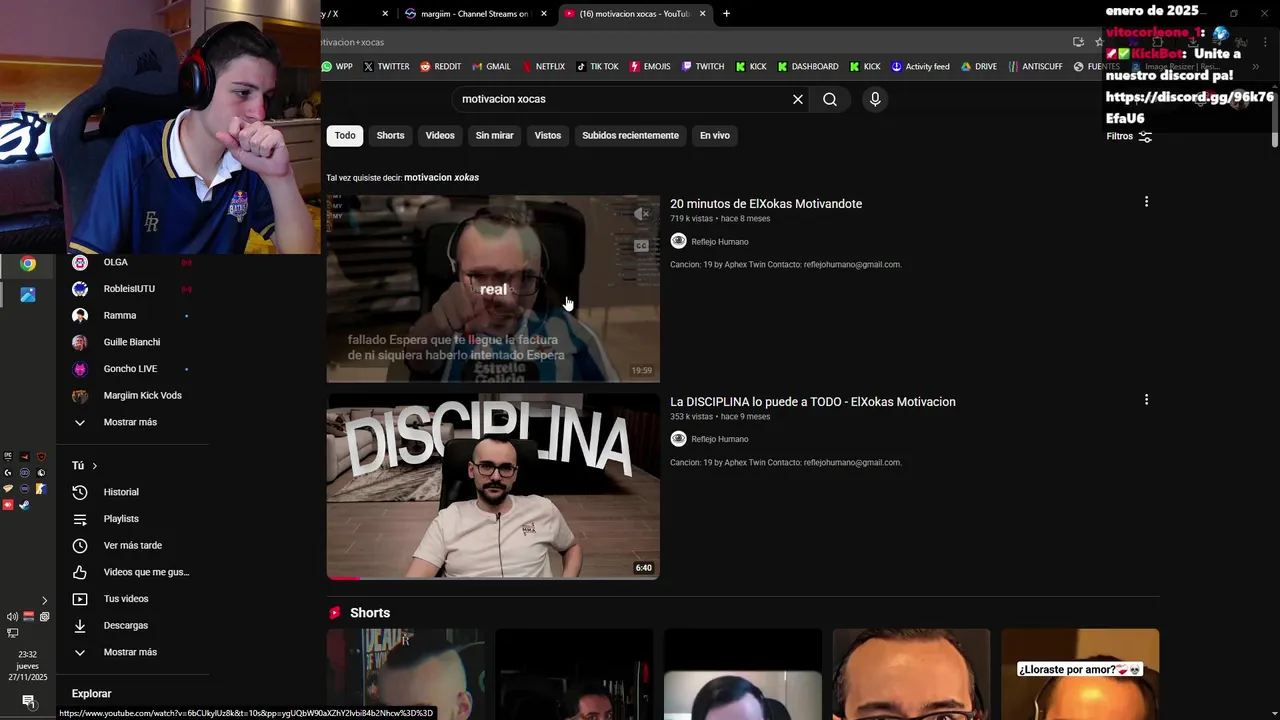
Task: Open Reflejo Humano channel under La DISCIPLINA video
Action: (x=720, y=439)
